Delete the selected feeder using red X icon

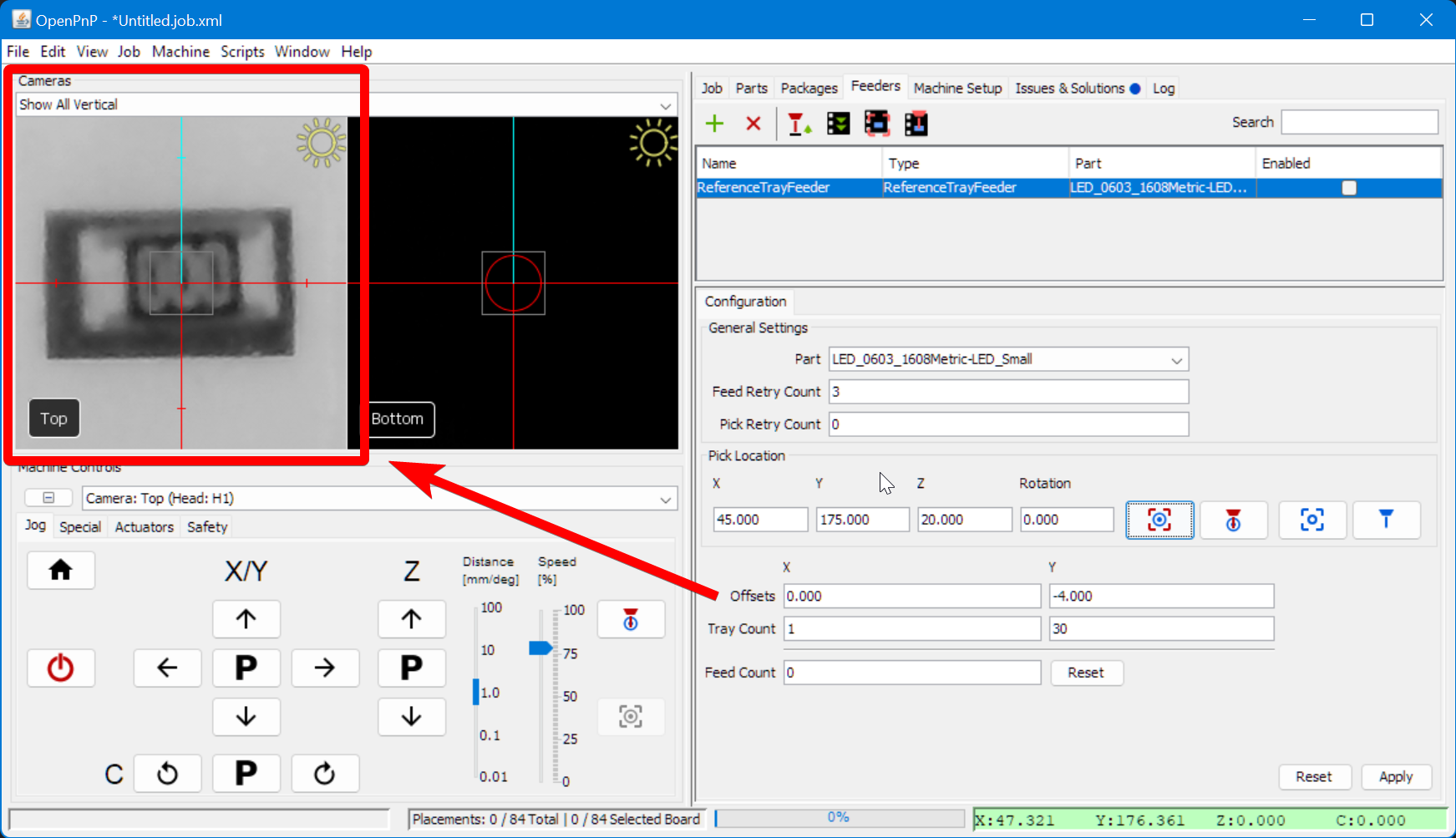click(x=753, y=123)
